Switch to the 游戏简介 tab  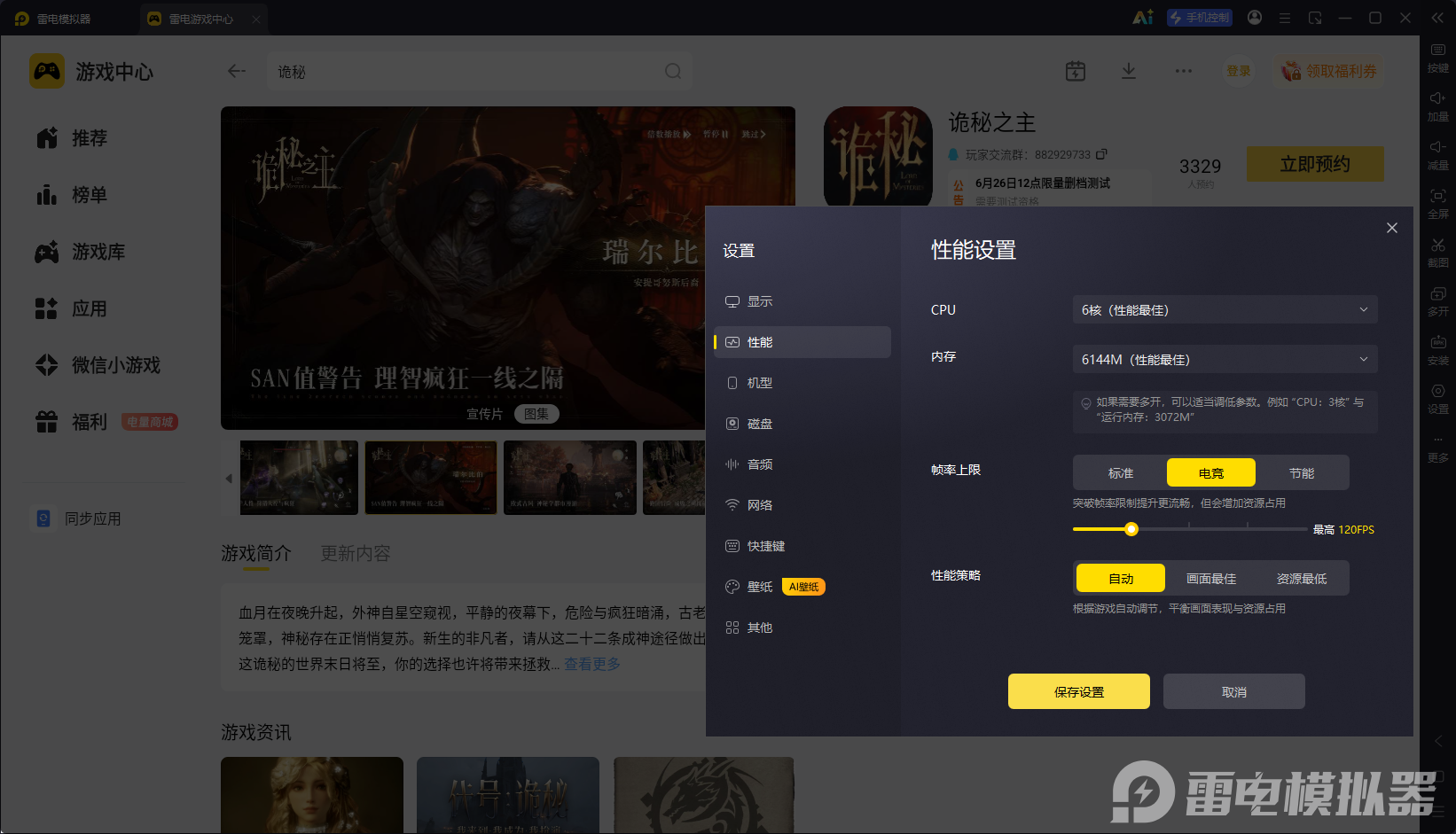coord(255,553)
